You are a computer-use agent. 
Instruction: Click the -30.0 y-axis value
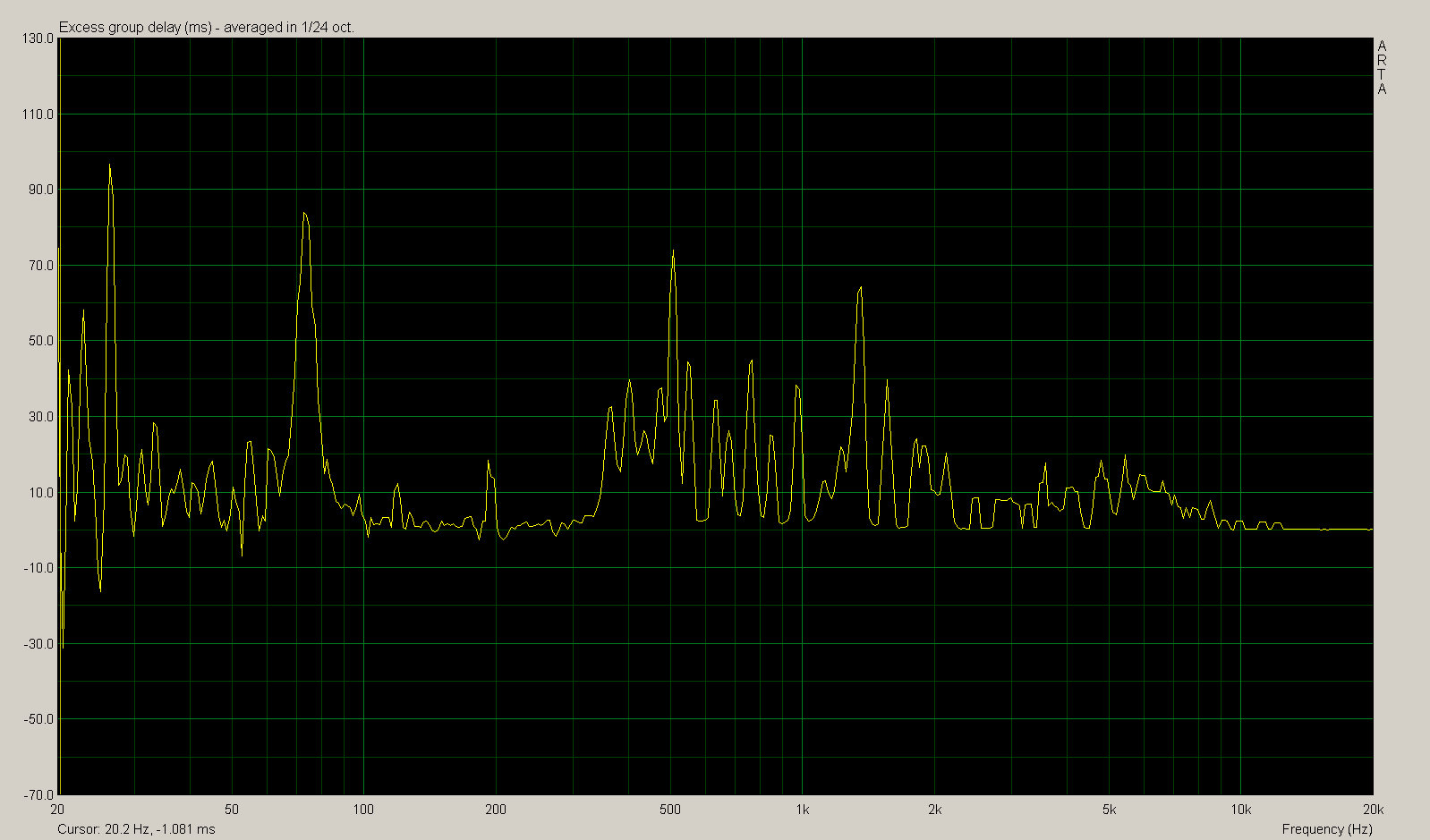point(40,643)
